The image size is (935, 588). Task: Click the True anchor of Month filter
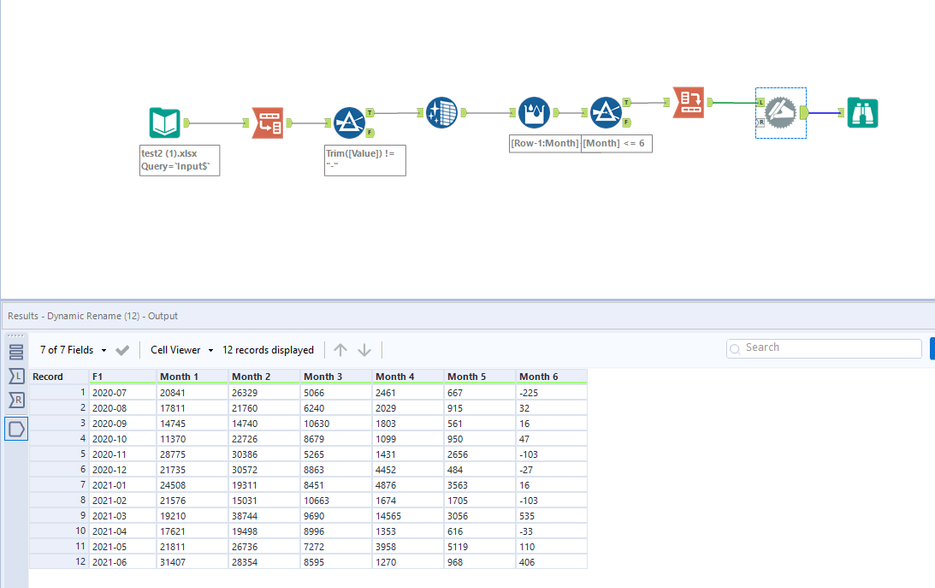[627, 103]
